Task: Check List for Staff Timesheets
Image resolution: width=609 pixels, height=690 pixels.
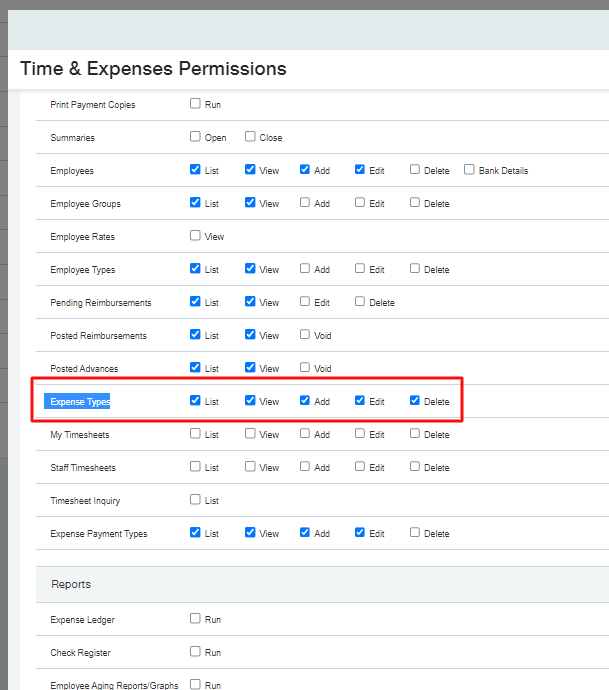Action: pyautogui.click(x=195, y=466)
